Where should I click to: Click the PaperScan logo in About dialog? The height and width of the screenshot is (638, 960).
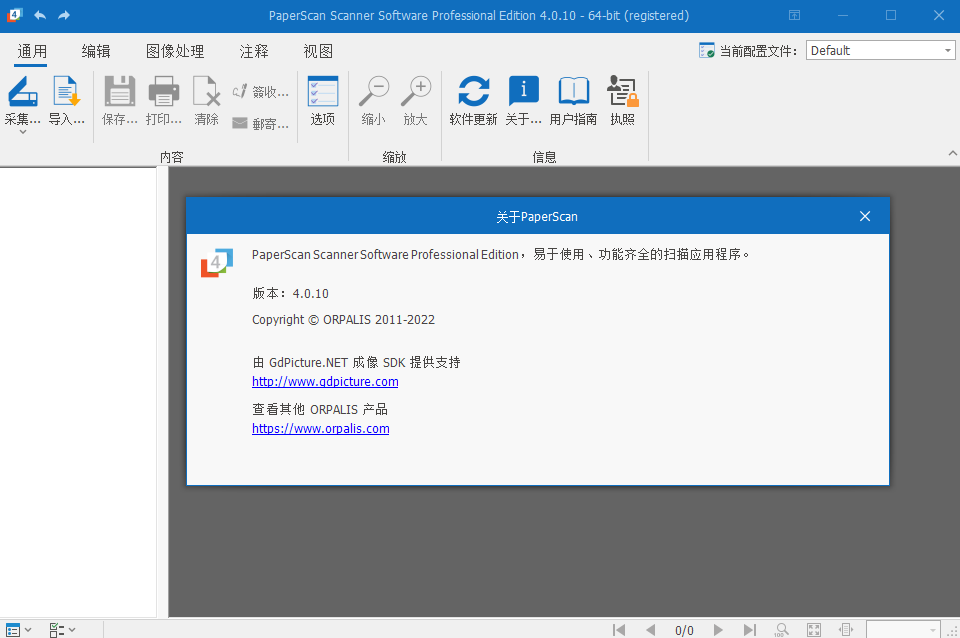[x=217, y=263]
